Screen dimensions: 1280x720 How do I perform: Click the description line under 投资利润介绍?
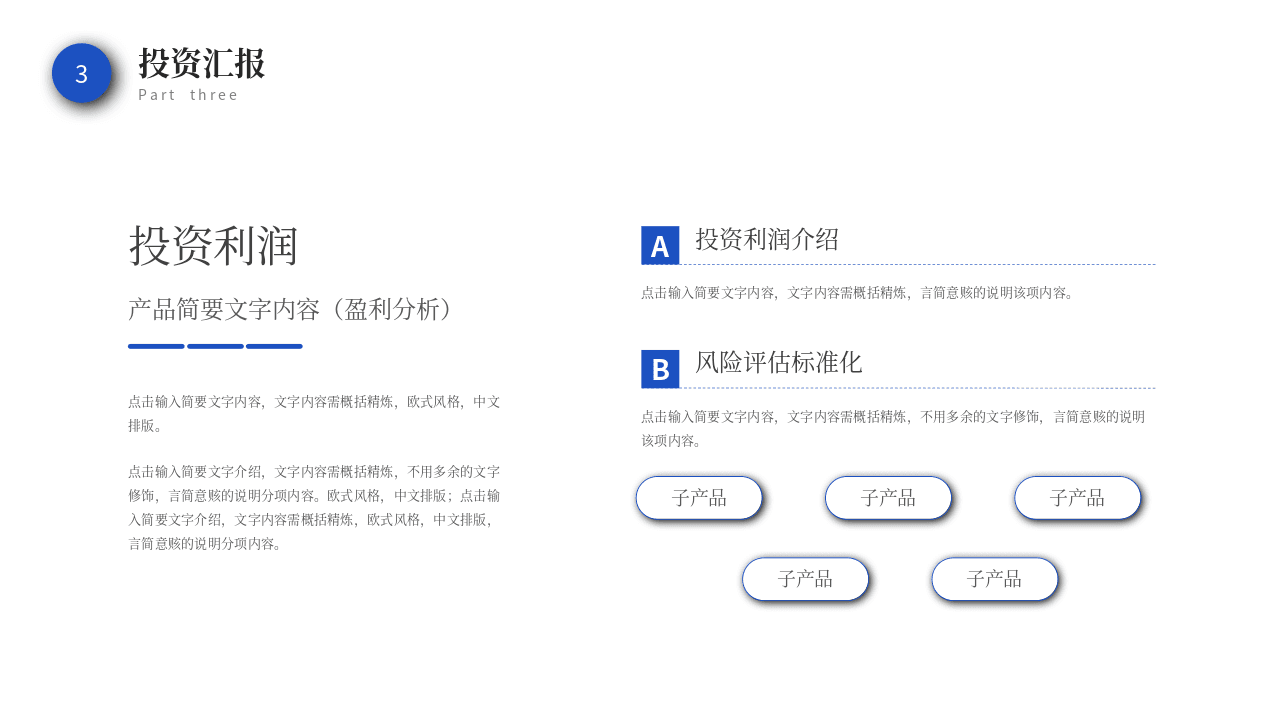tap(859, 293)
